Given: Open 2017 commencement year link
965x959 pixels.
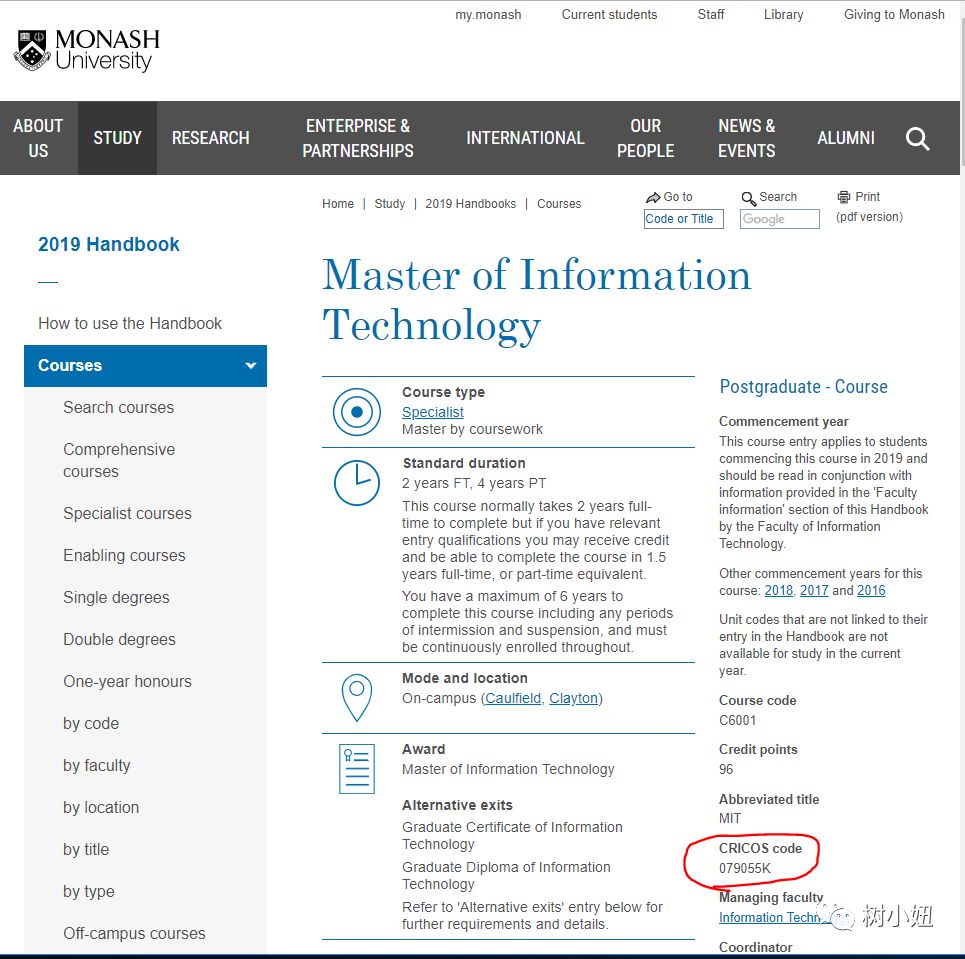Looking at the screenshot, I should point(814,590).
